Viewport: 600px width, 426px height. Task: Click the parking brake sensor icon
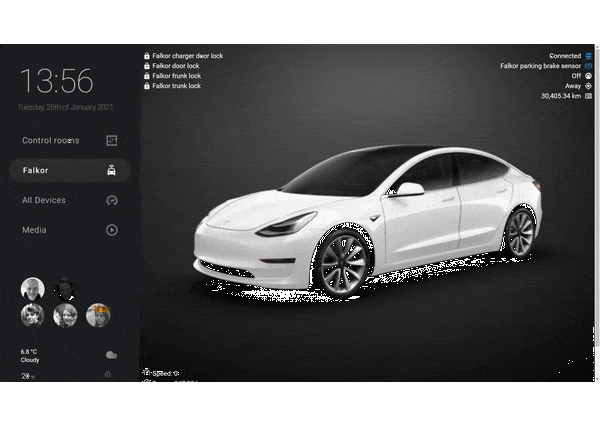(x=589, y=66)
